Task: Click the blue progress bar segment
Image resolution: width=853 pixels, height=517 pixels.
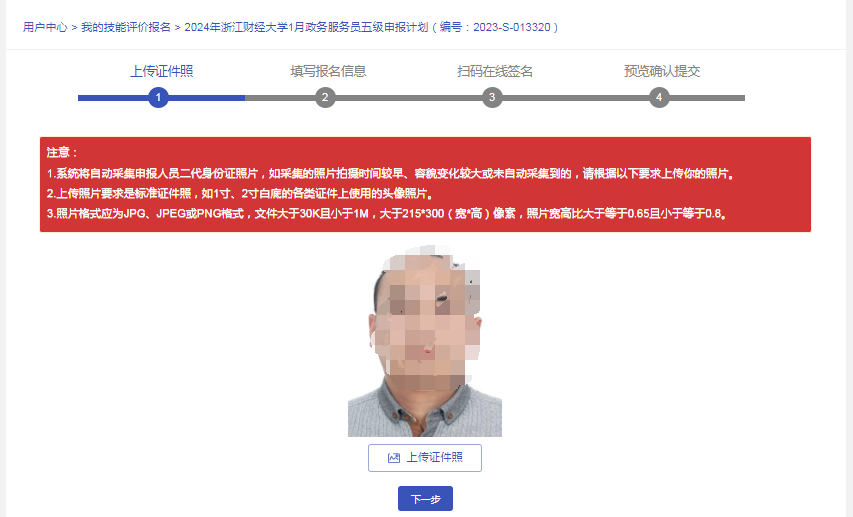Action: (x=162, y=98)
